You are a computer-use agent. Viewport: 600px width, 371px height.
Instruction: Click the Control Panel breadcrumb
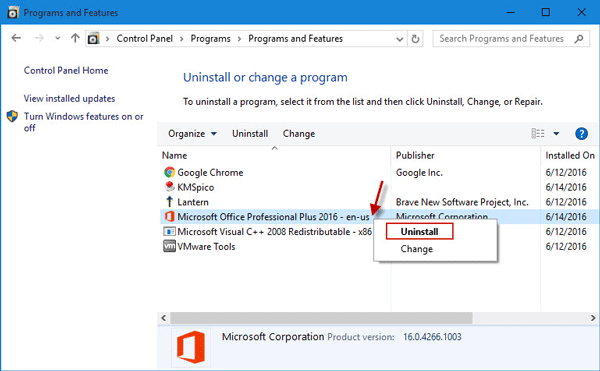tap(145, 39)
